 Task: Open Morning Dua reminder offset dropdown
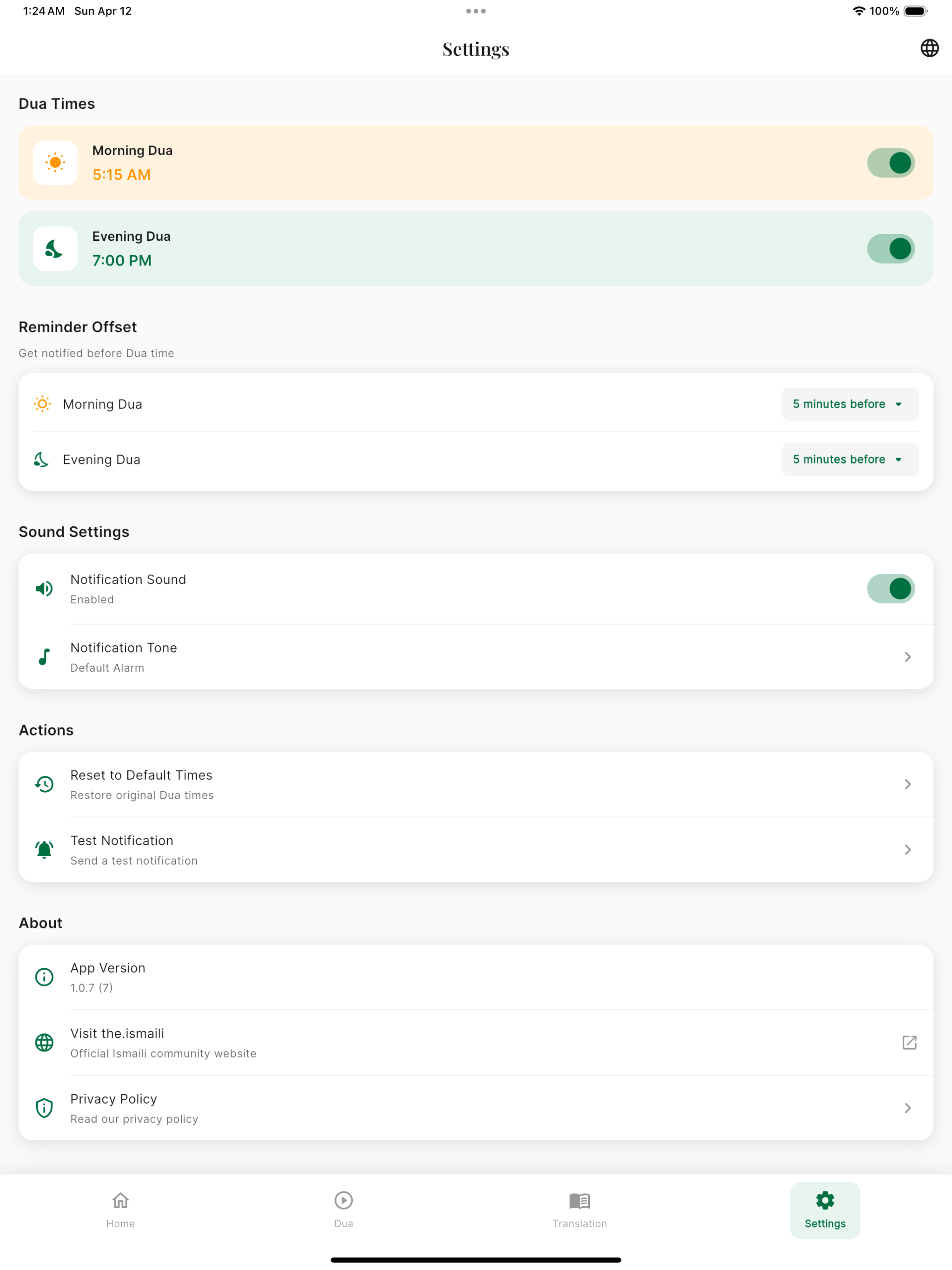point(849,403)
